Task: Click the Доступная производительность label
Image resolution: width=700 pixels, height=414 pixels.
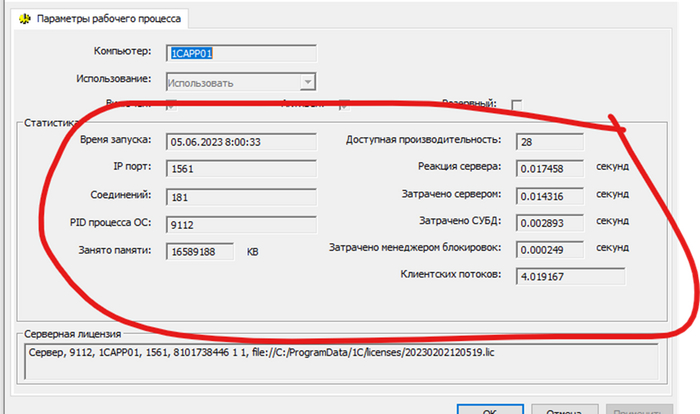Action: pos(423,140)
